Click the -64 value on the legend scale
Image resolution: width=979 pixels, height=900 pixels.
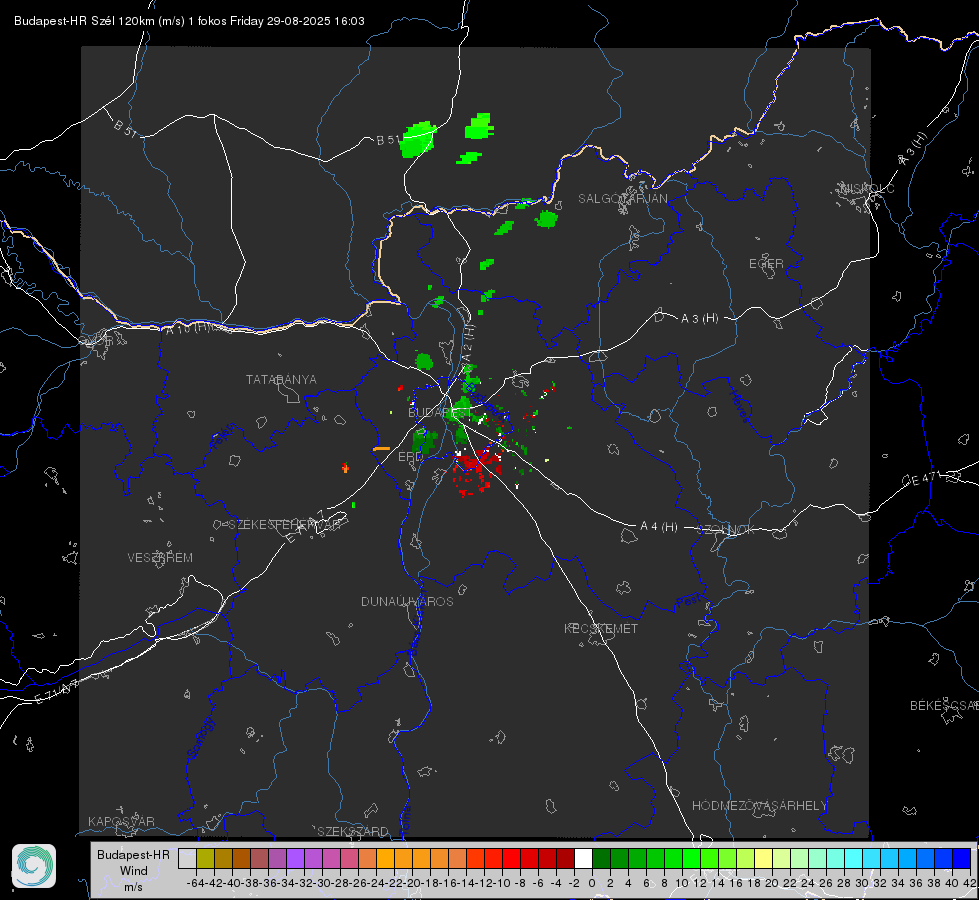coord(197,883)
